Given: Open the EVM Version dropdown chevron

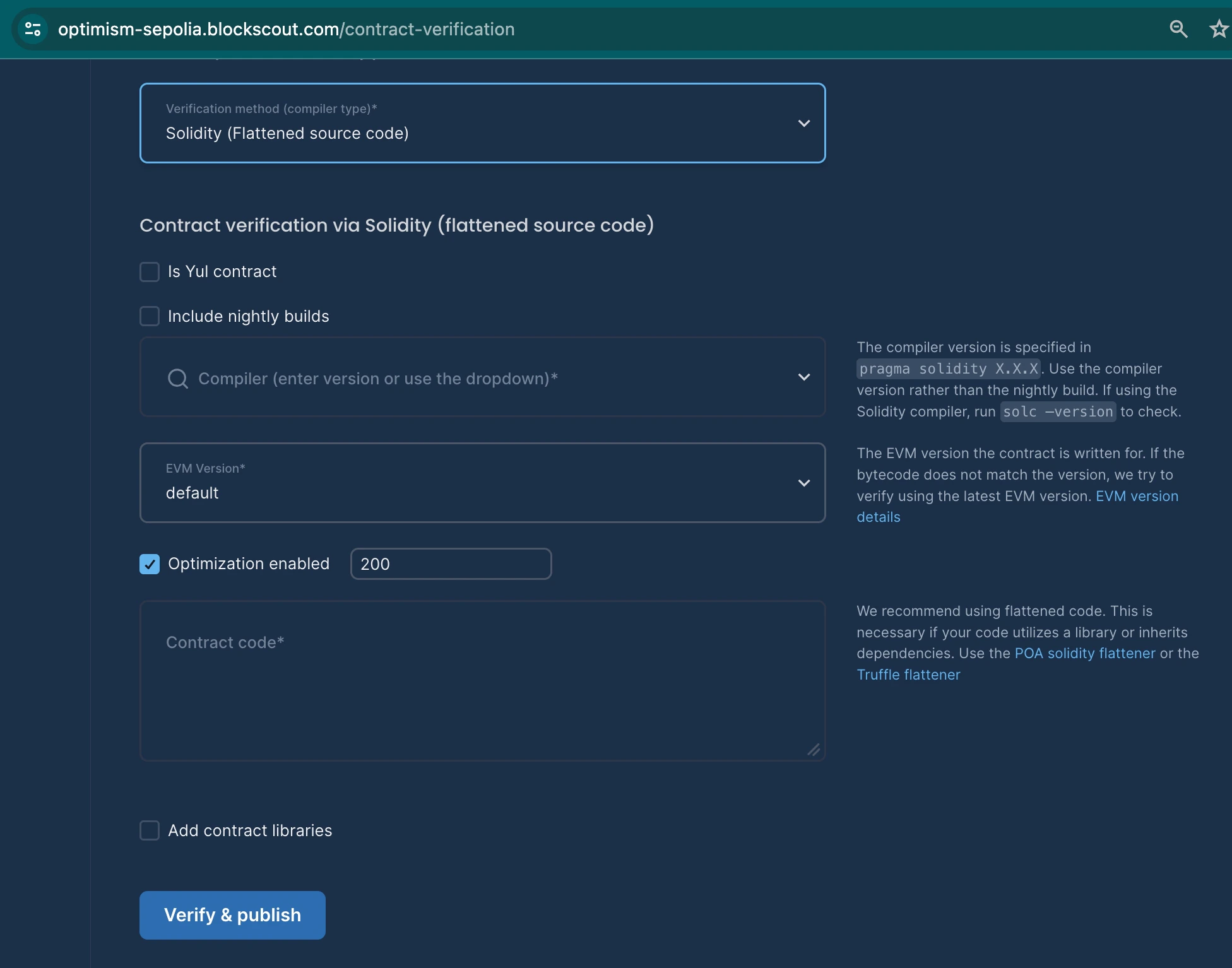Looking at the screenshot, I should [803, 483].
